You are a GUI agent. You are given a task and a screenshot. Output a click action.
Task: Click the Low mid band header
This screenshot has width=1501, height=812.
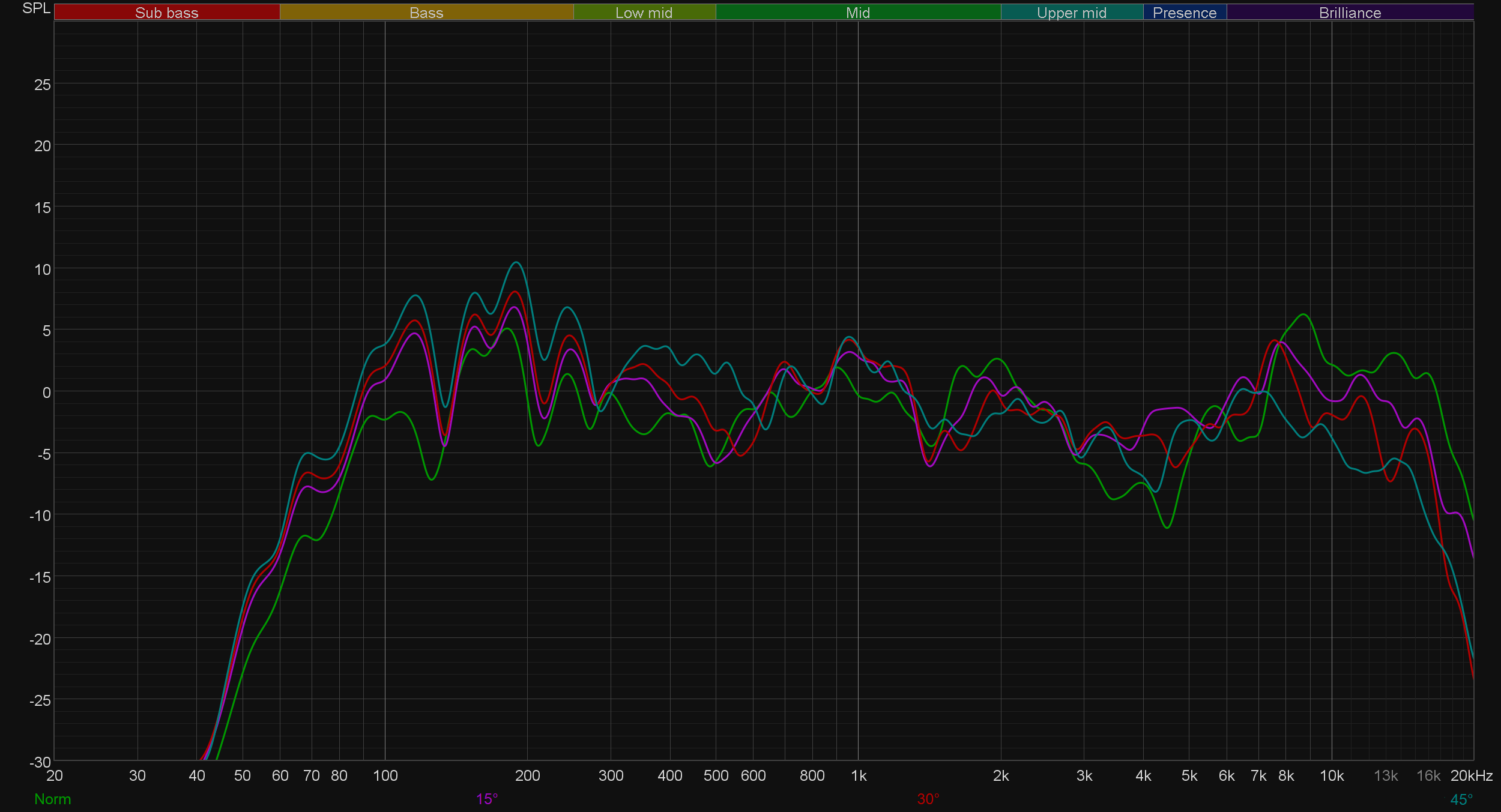click(x=644, y=13)
